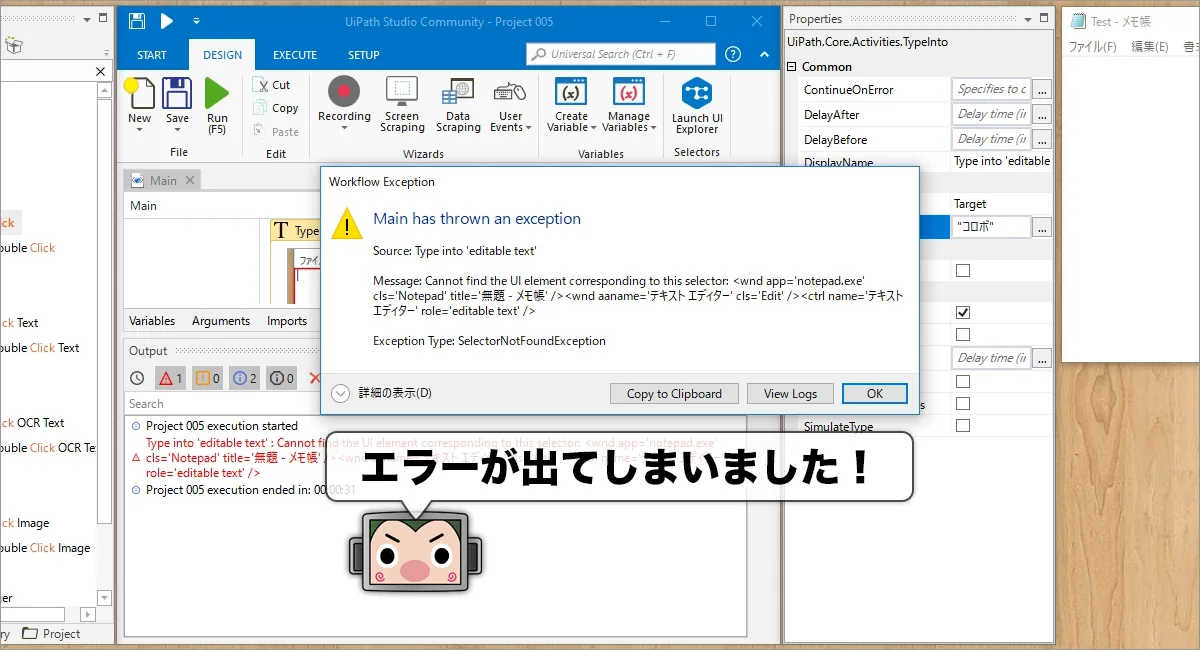The height and width of the screenshot is (650, 1200).
Task: Enable the SimulateType checkbox
Action: (962, 426)
